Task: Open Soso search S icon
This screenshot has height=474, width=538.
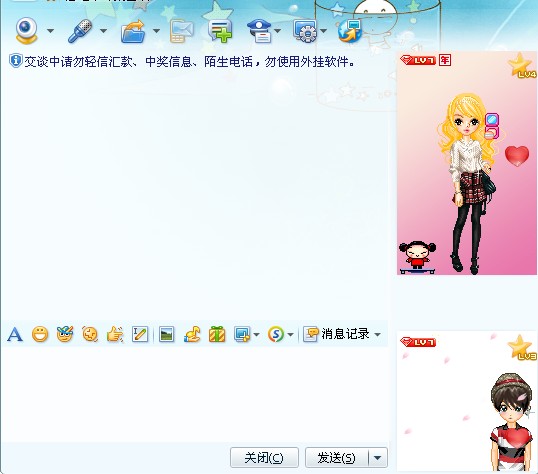Action: pyautogui.click(x=276, y=334)
